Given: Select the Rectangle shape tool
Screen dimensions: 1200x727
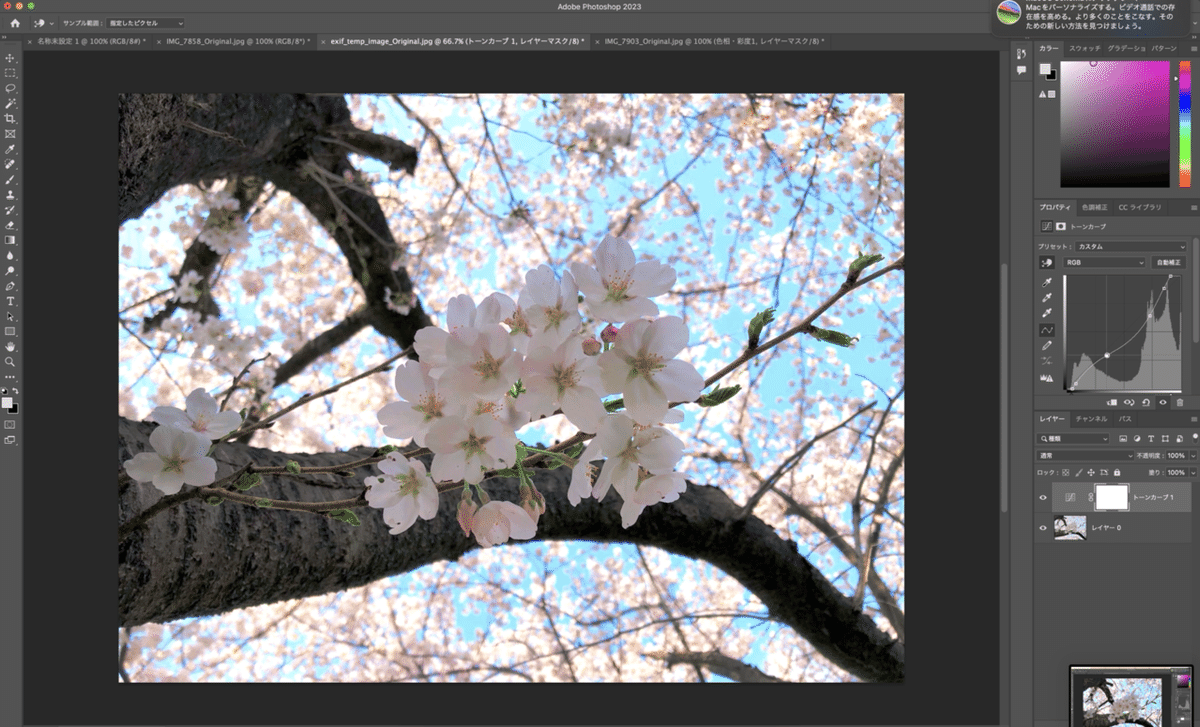Looking at the screenshot, I should coord(11,331).
